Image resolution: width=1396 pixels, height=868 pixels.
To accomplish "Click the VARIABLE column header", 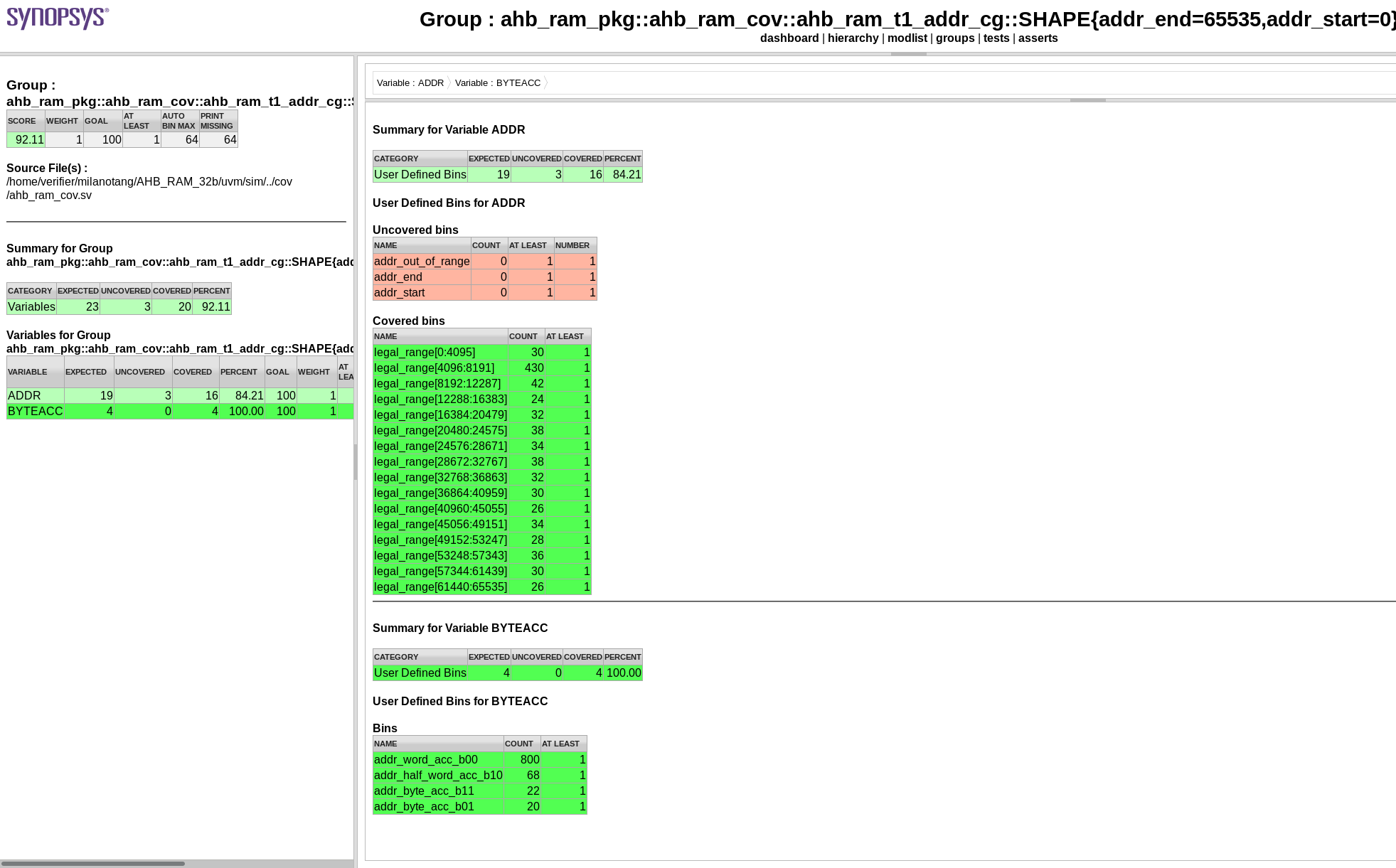I will (x=28, y=372).
